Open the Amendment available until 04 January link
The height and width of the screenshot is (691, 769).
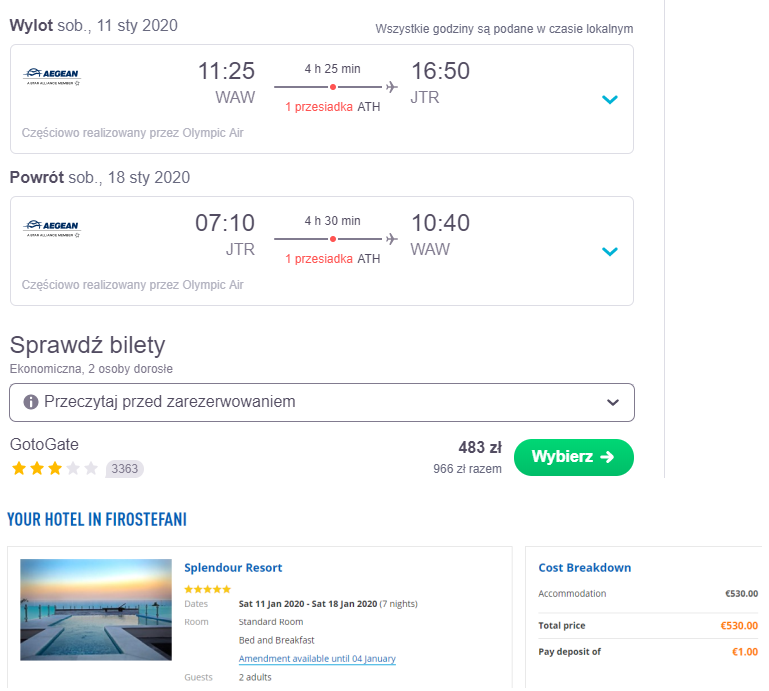pos(317,659)
